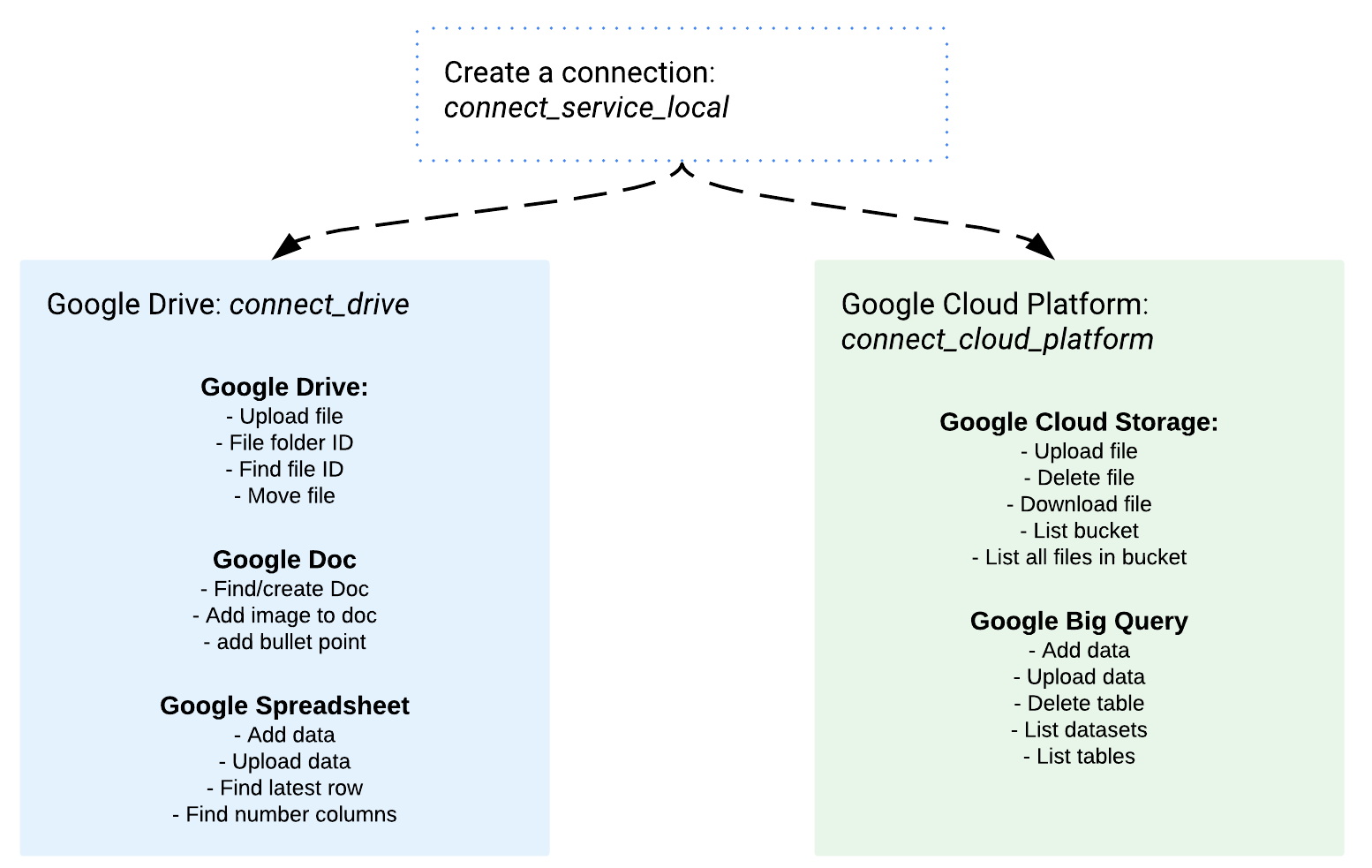Screen dimensions: 1372x868
Task: Select 'Delete table' under Big Query
Action: pyautogui.click(x=1079, y=704)
